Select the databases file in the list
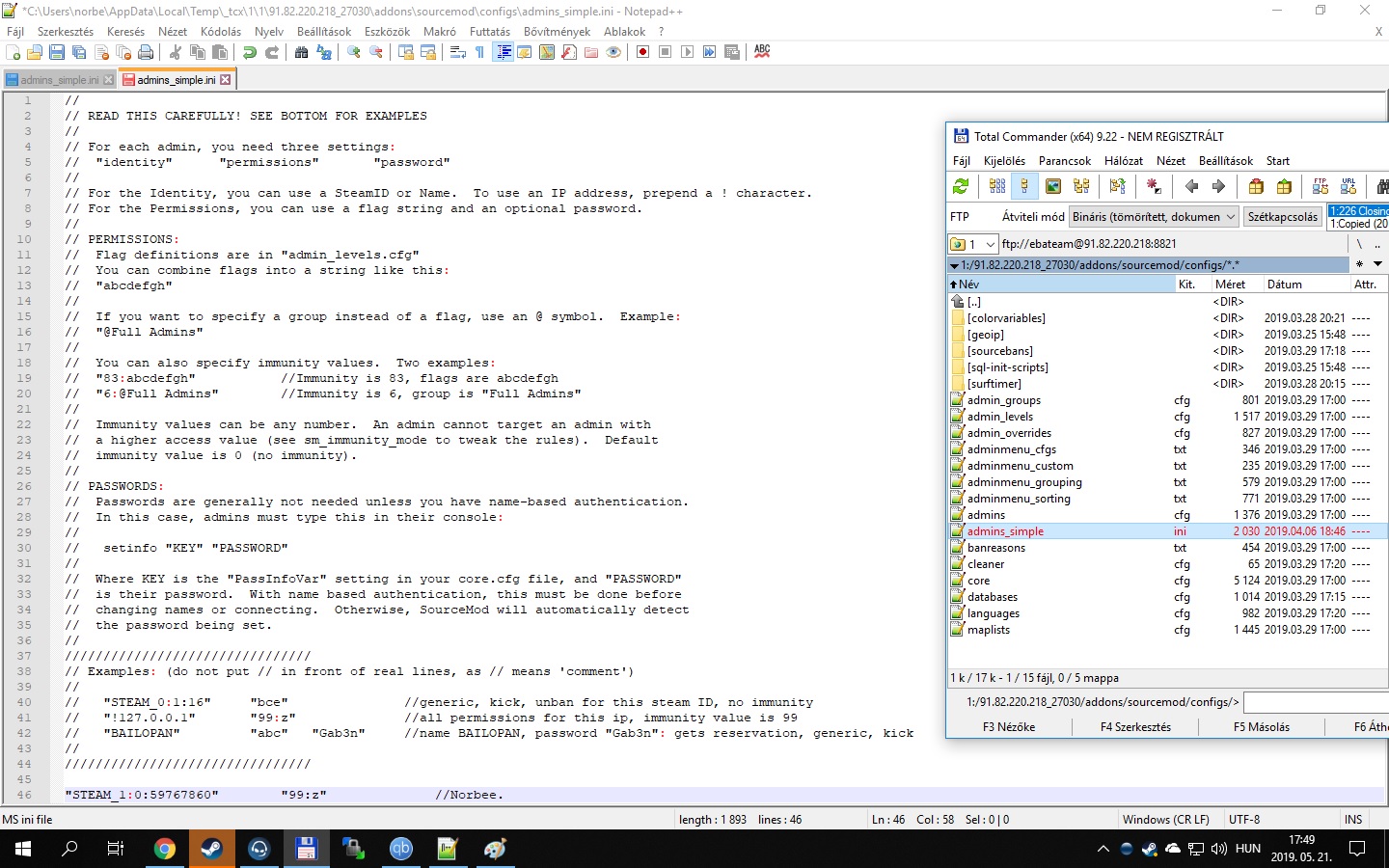The image size is (1389, 868). 993,597
